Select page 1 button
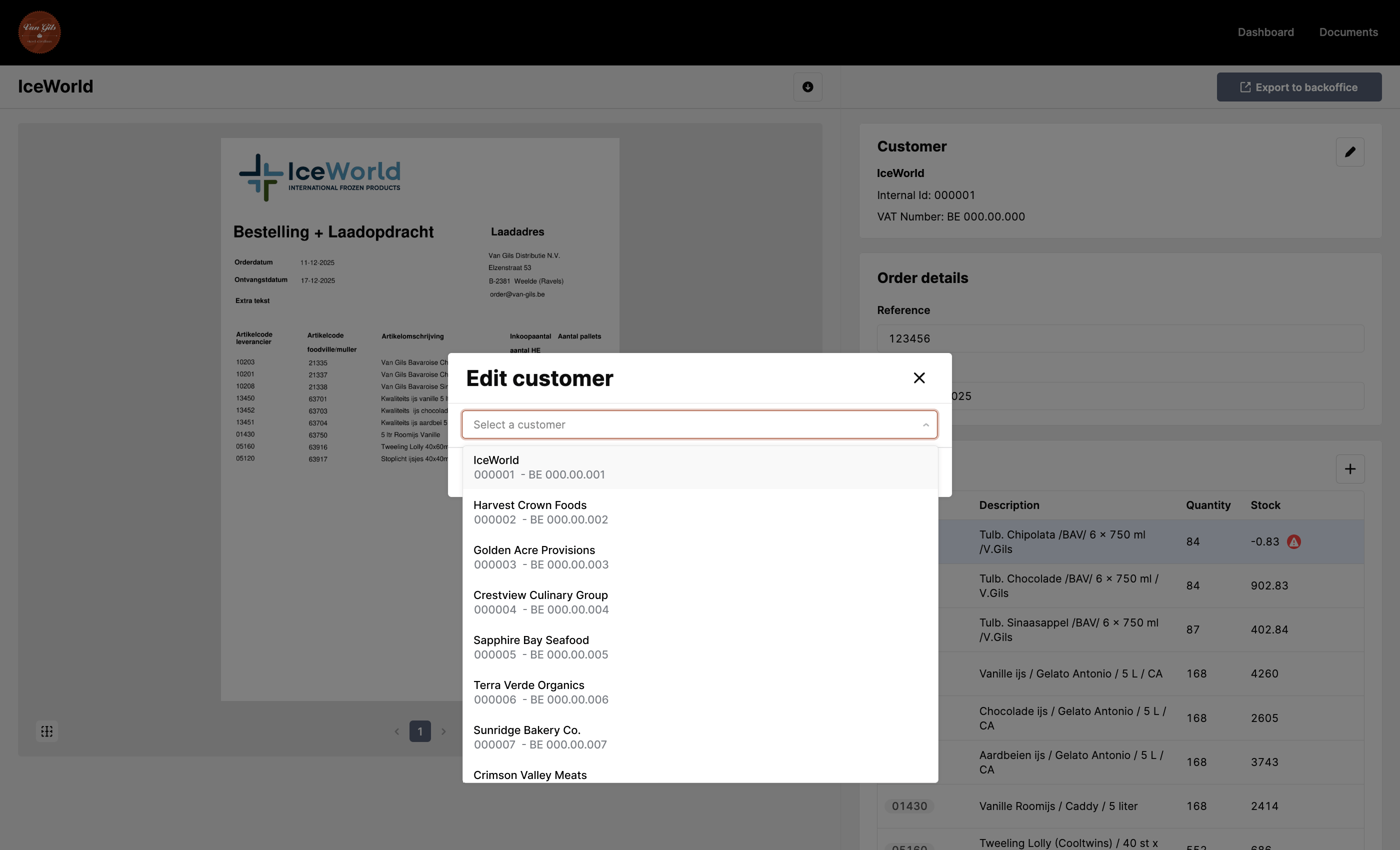 point(420,731)
